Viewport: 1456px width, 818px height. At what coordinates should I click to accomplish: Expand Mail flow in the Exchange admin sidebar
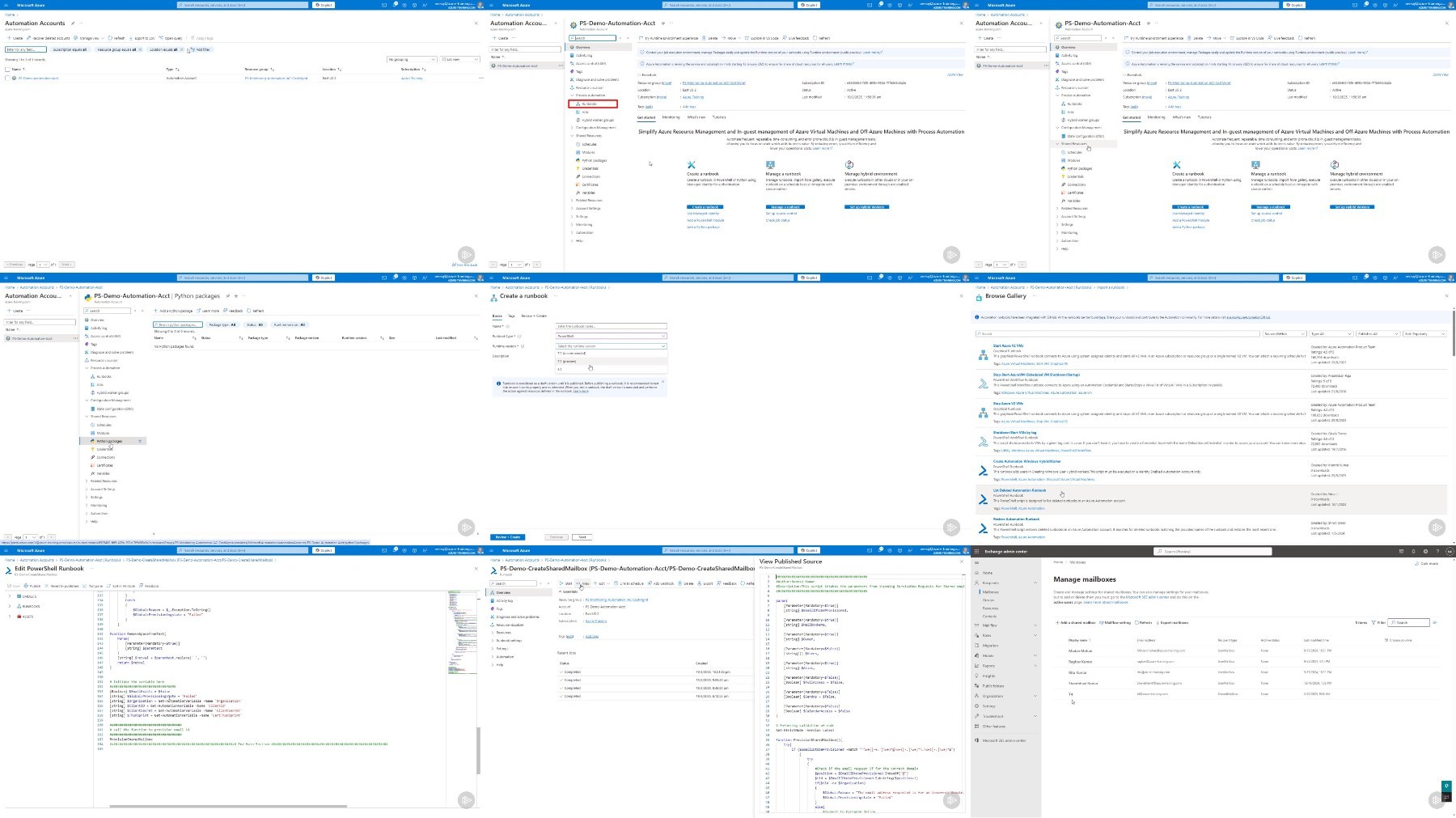click(1035, 625)
